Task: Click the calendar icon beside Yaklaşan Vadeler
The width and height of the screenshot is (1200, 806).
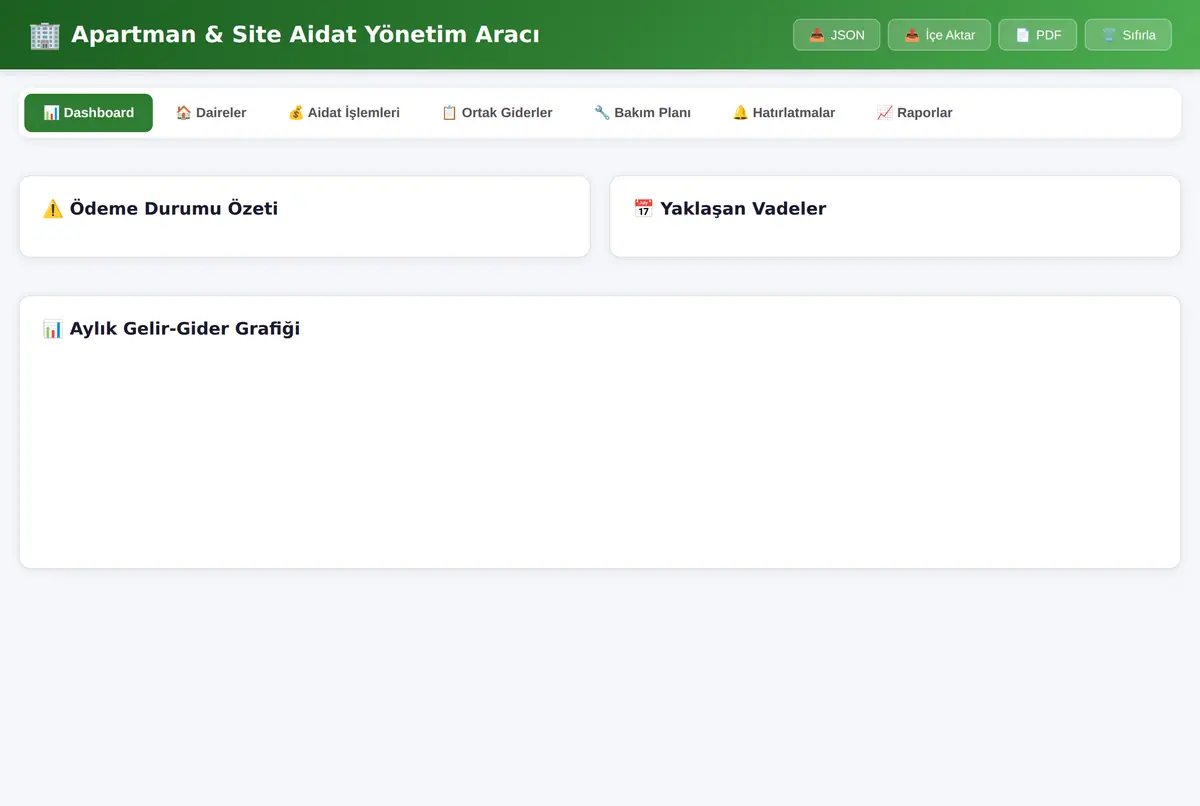Action: (x=644, y=209)
